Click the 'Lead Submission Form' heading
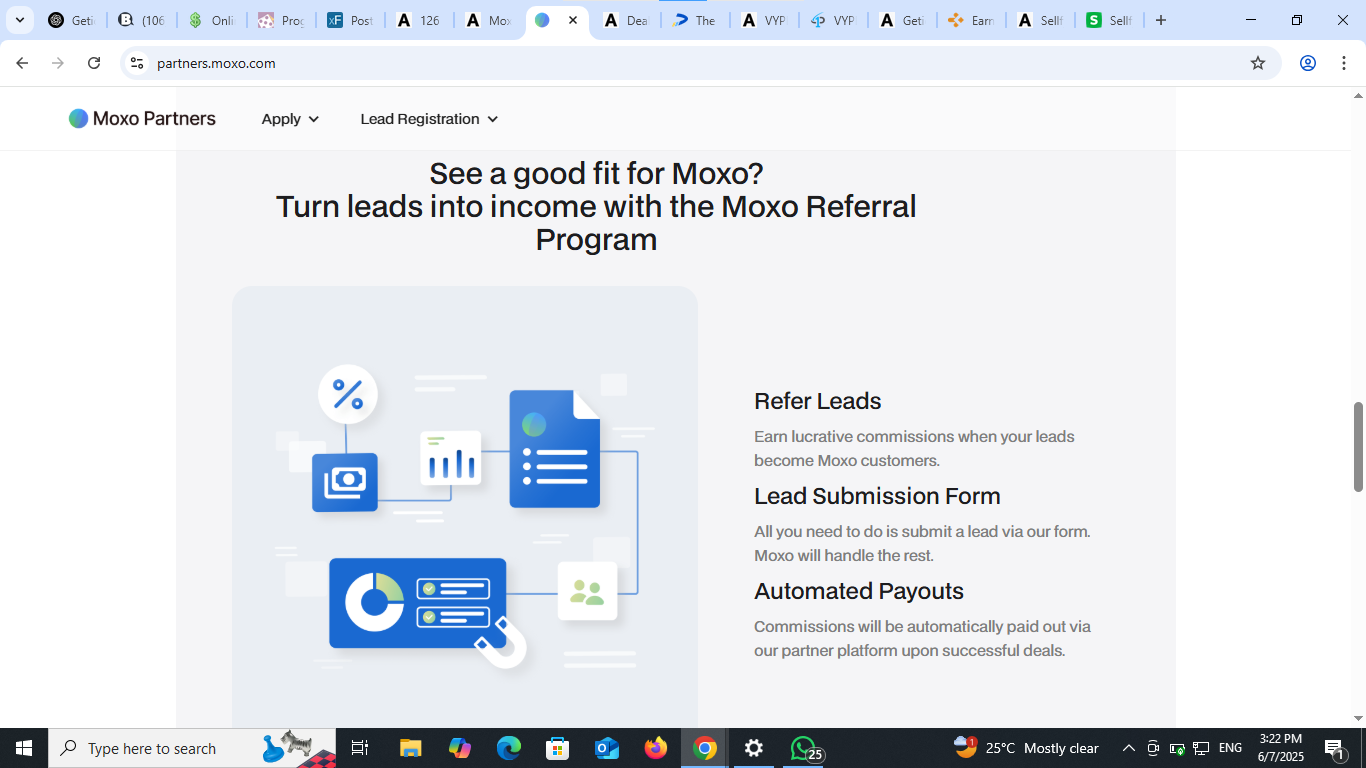 pyautogui.click(x=877, y=496)
